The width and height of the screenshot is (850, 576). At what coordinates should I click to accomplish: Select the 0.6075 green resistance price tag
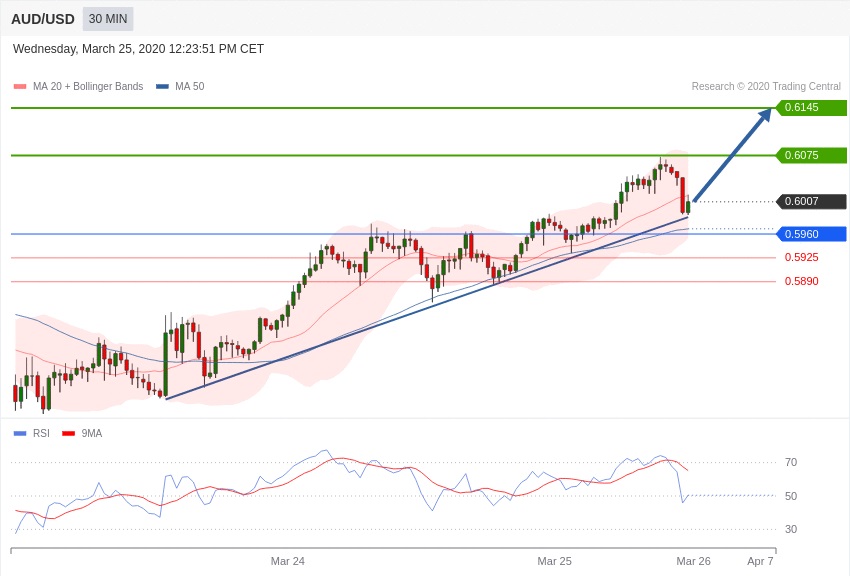pos(810,155)
